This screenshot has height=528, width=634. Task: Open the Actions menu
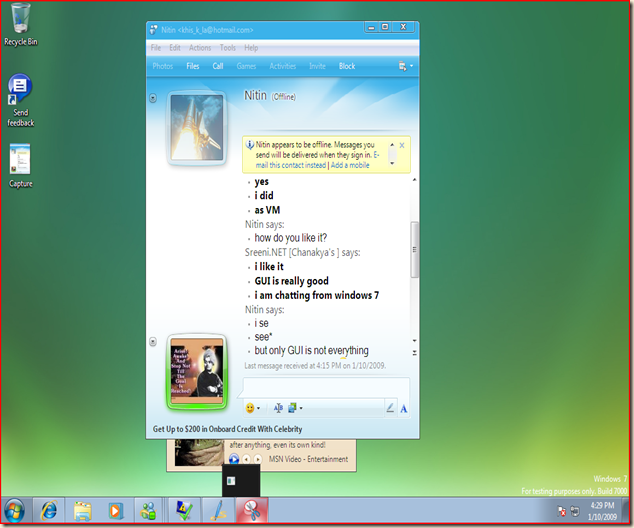click(x=200, y=48)
